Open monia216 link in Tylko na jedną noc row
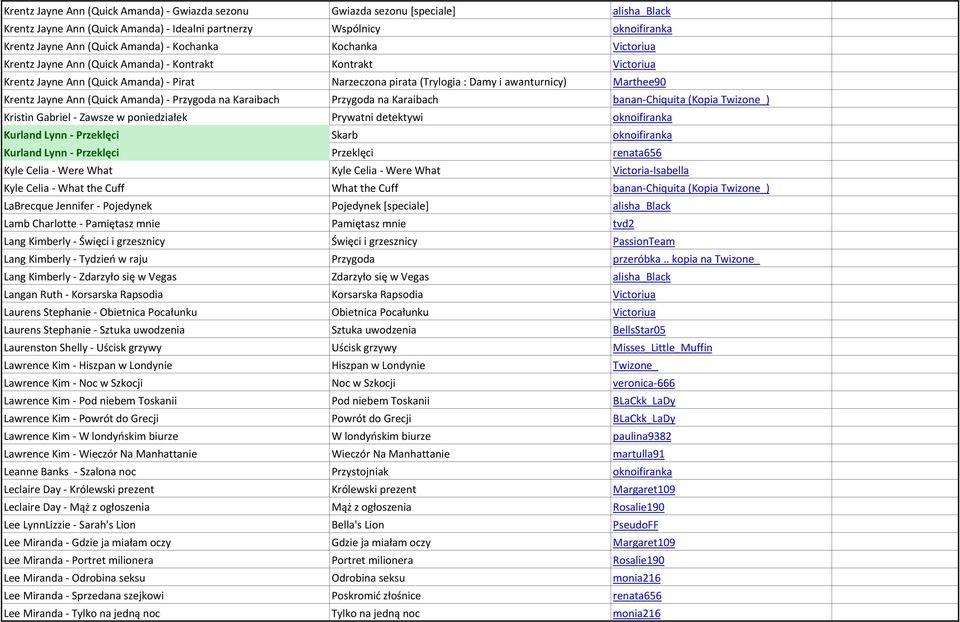The height and width of the screenshot is (622, 960). [636, 614]
